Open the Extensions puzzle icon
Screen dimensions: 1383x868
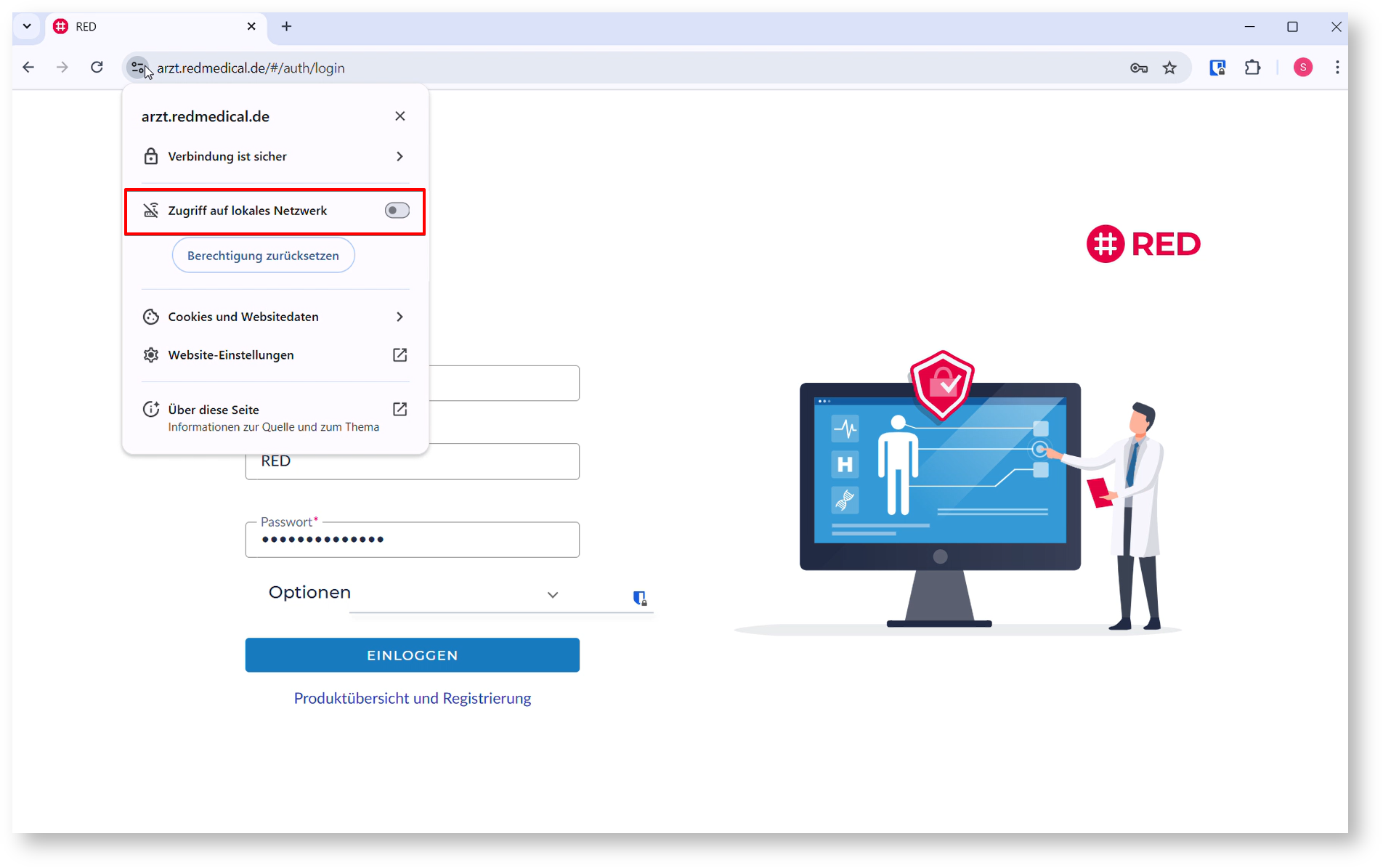[1252, 68]
